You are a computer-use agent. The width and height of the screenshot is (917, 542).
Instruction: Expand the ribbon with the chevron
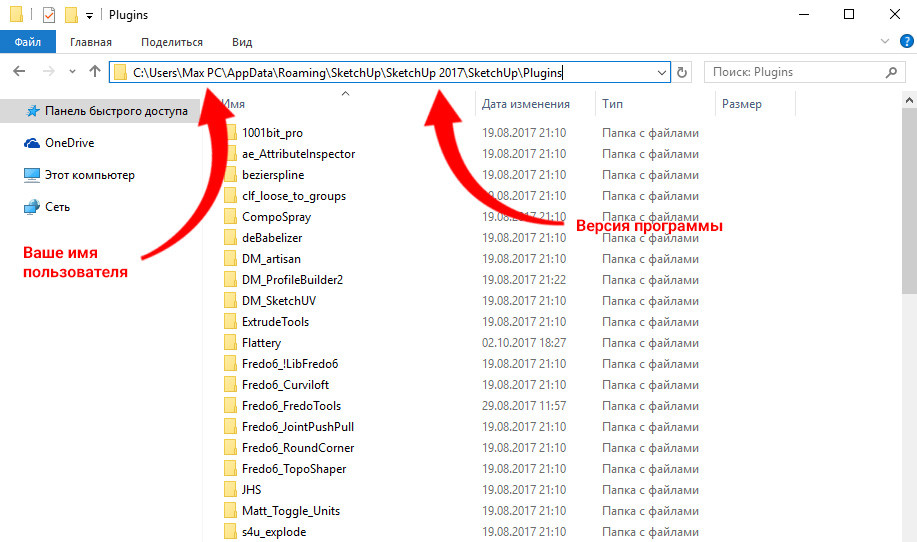coord(885,42)
